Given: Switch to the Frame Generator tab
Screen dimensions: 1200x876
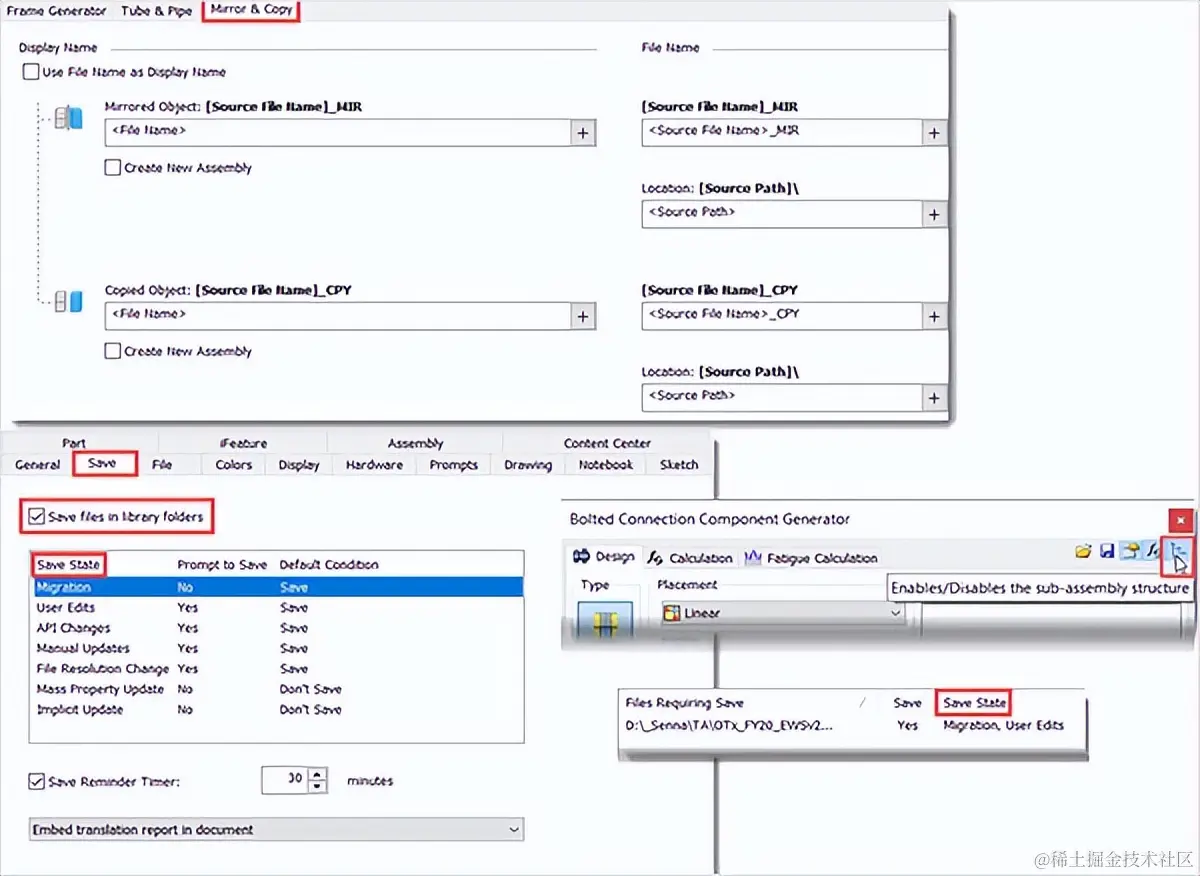Looking at the screenshot, I should (x=57, y=11).
